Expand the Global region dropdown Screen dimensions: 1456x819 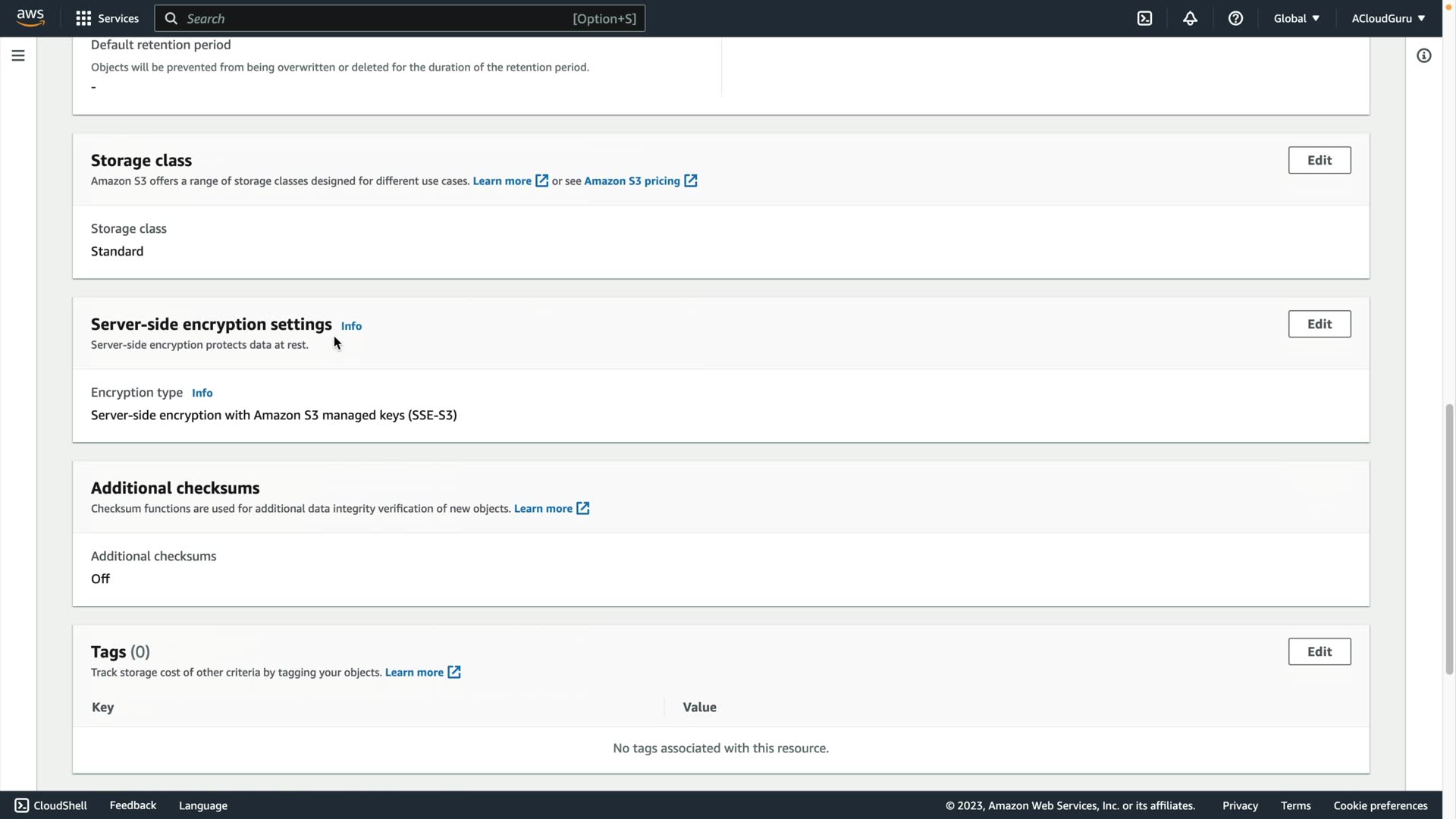1296,18
